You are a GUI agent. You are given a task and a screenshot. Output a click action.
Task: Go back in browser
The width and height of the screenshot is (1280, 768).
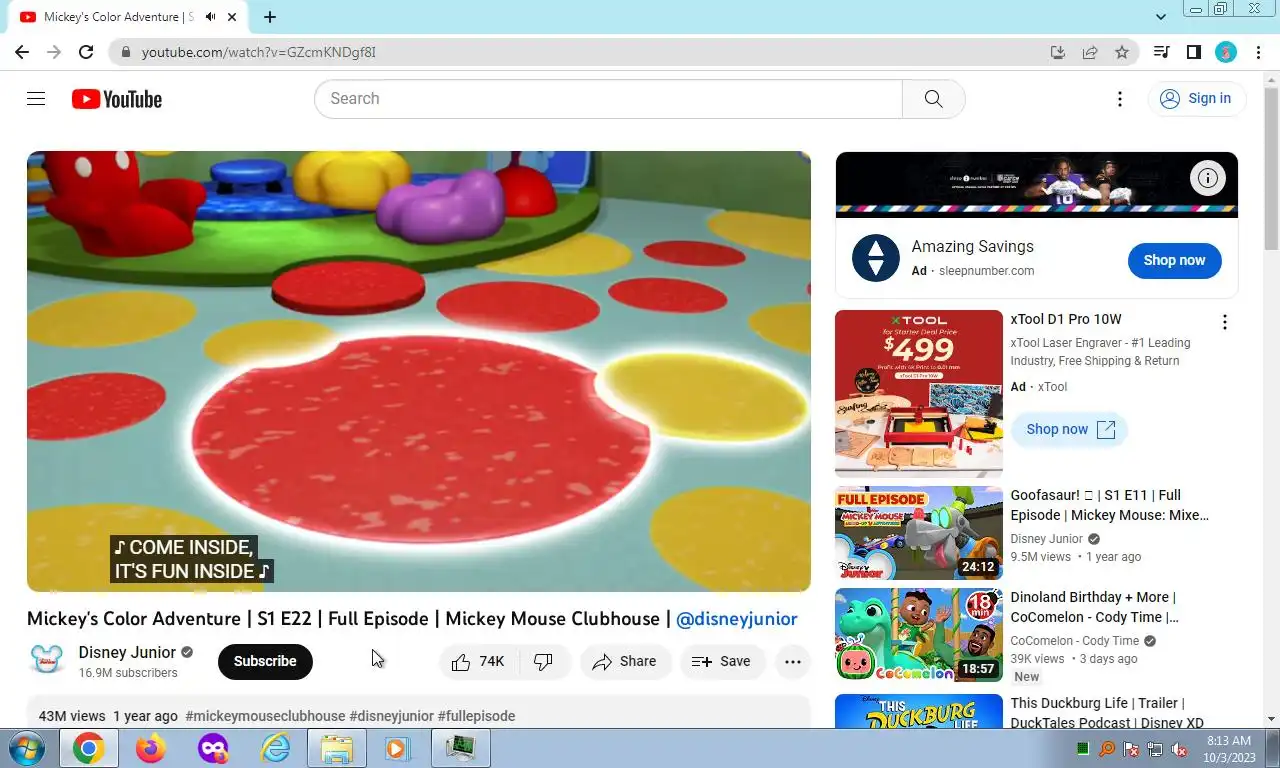[x=22, y=52]
